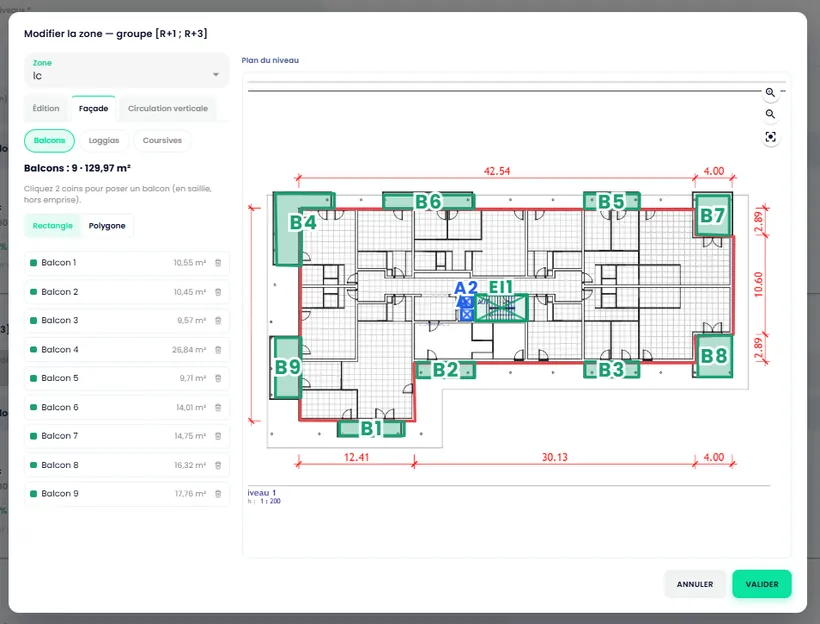820x624 pixels.
Task: Select balcony B6 on the plan
Action: 428,201
